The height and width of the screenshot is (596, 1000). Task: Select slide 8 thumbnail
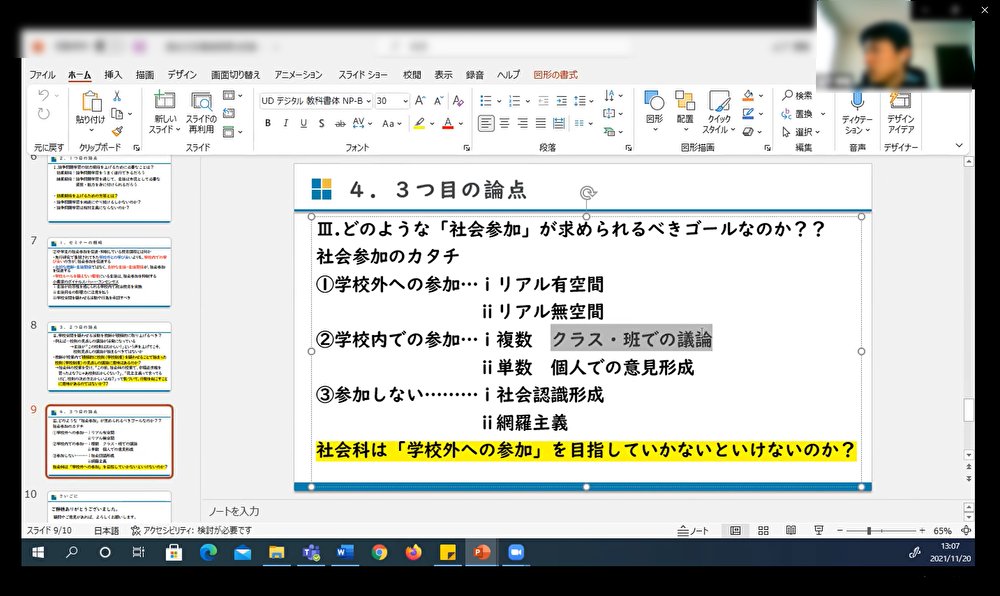109,357
